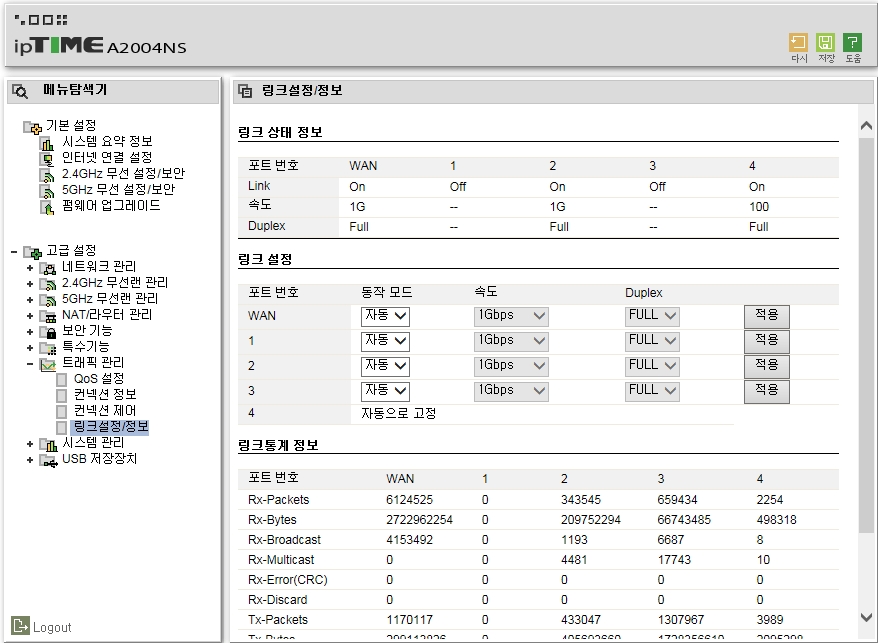Click the 인터넷 연결 설정 icon
878x643 pixels.
tap(48, 159)
